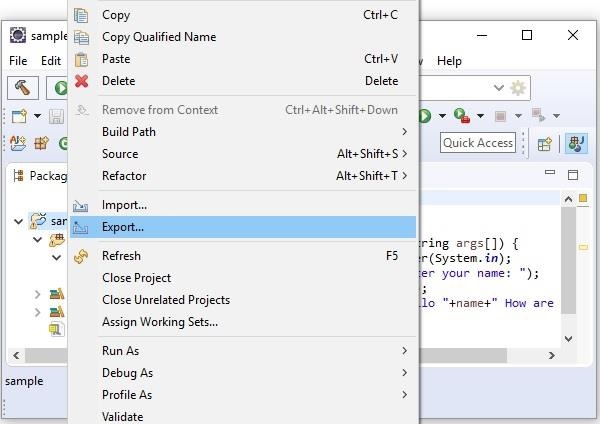This screenshot has width=600, height=424.
Task: Select Refresh in the context menu
Action: 121,256
